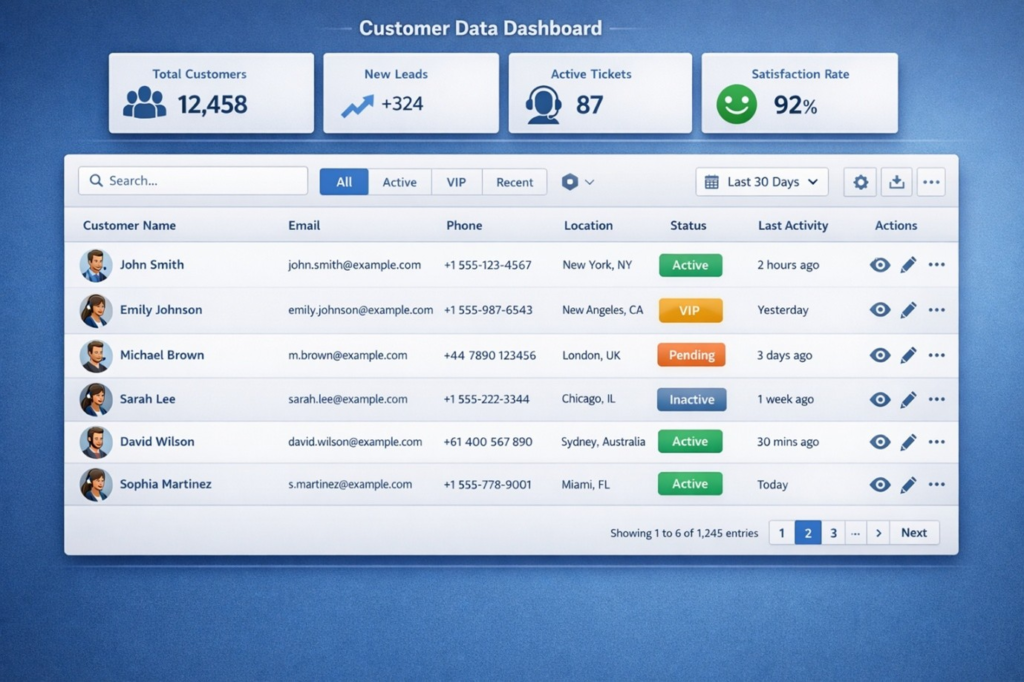The width and height of the screenshot is (1024, 682).
Task: Expand the Last 30 Days date dropdown
Action: [762, 182]
